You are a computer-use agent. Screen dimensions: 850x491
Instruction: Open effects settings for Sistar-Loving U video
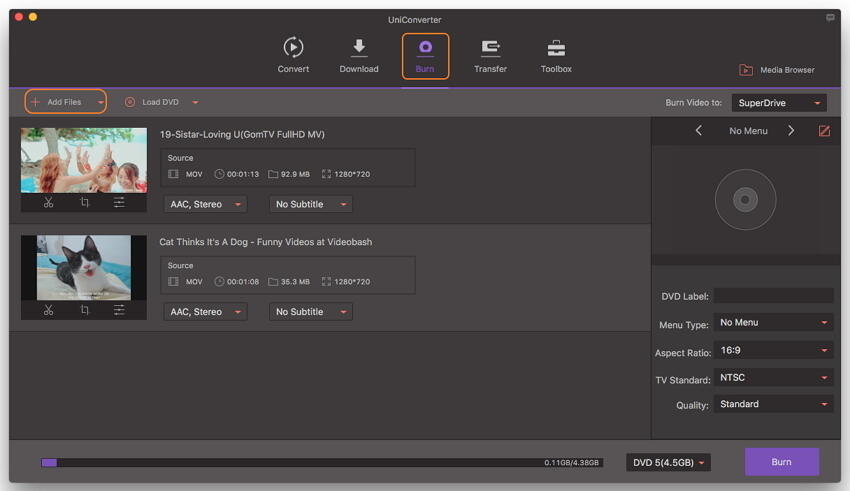click(119, 203)
